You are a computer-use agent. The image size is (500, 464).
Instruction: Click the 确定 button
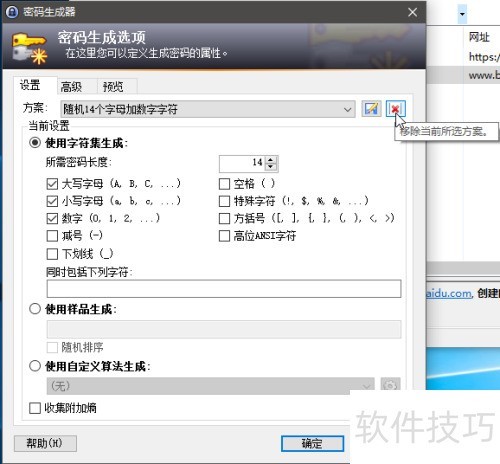312,443
